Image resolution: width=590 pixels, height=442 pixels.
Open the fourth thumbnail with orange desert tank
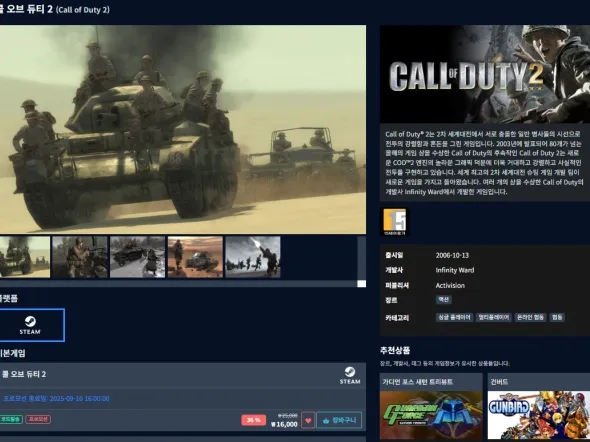point(195,257)
